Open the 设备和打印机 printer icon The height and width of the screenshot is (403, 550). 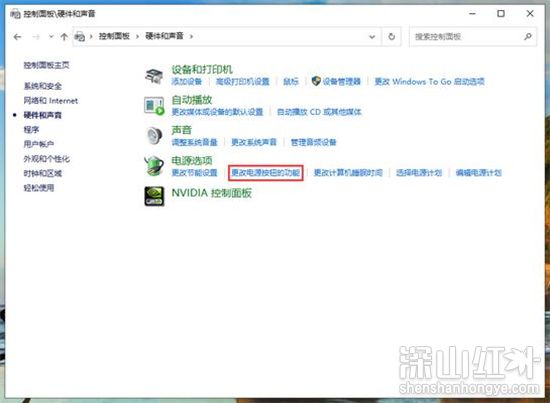pyautogui.click(x=154, y=76)
